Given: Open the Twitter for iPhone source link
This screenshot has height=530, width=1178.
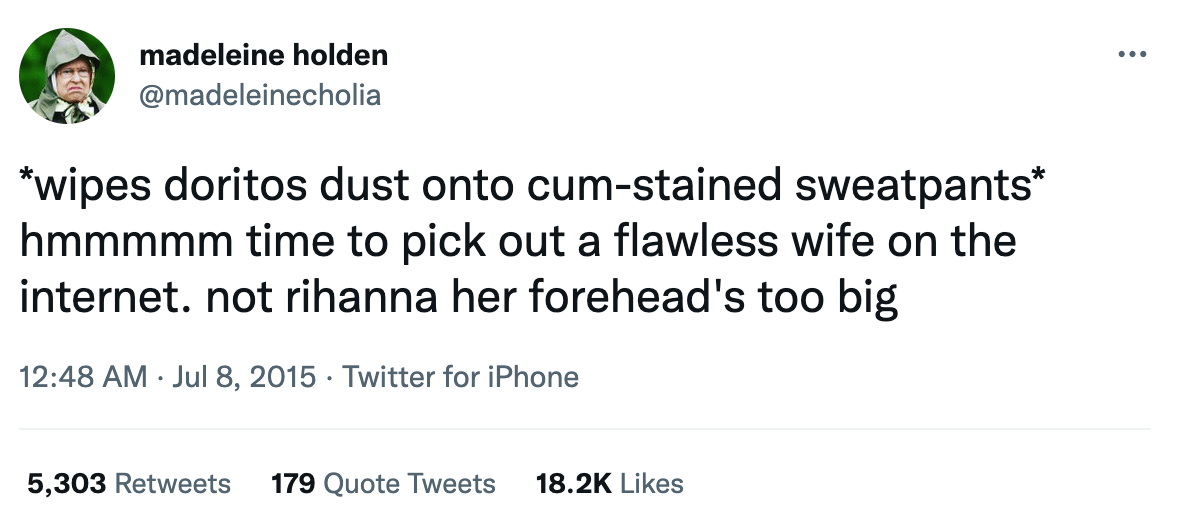Looking at the screenshot, I should tap(460, 377).
